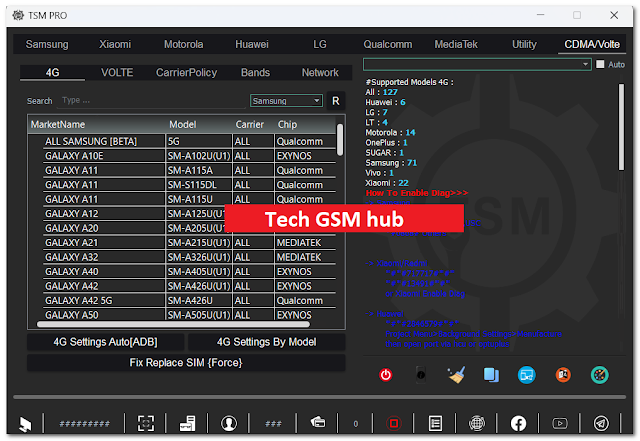Switch to the MediaTek main tab

[x=456, y=44]
